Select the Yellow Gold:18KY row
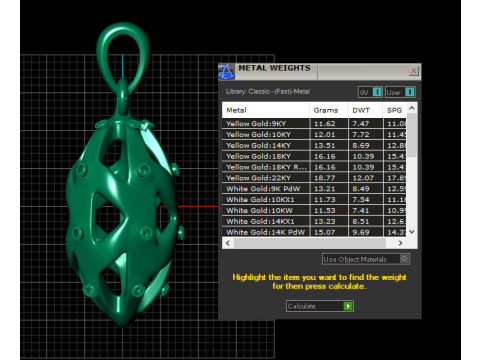 314,156
